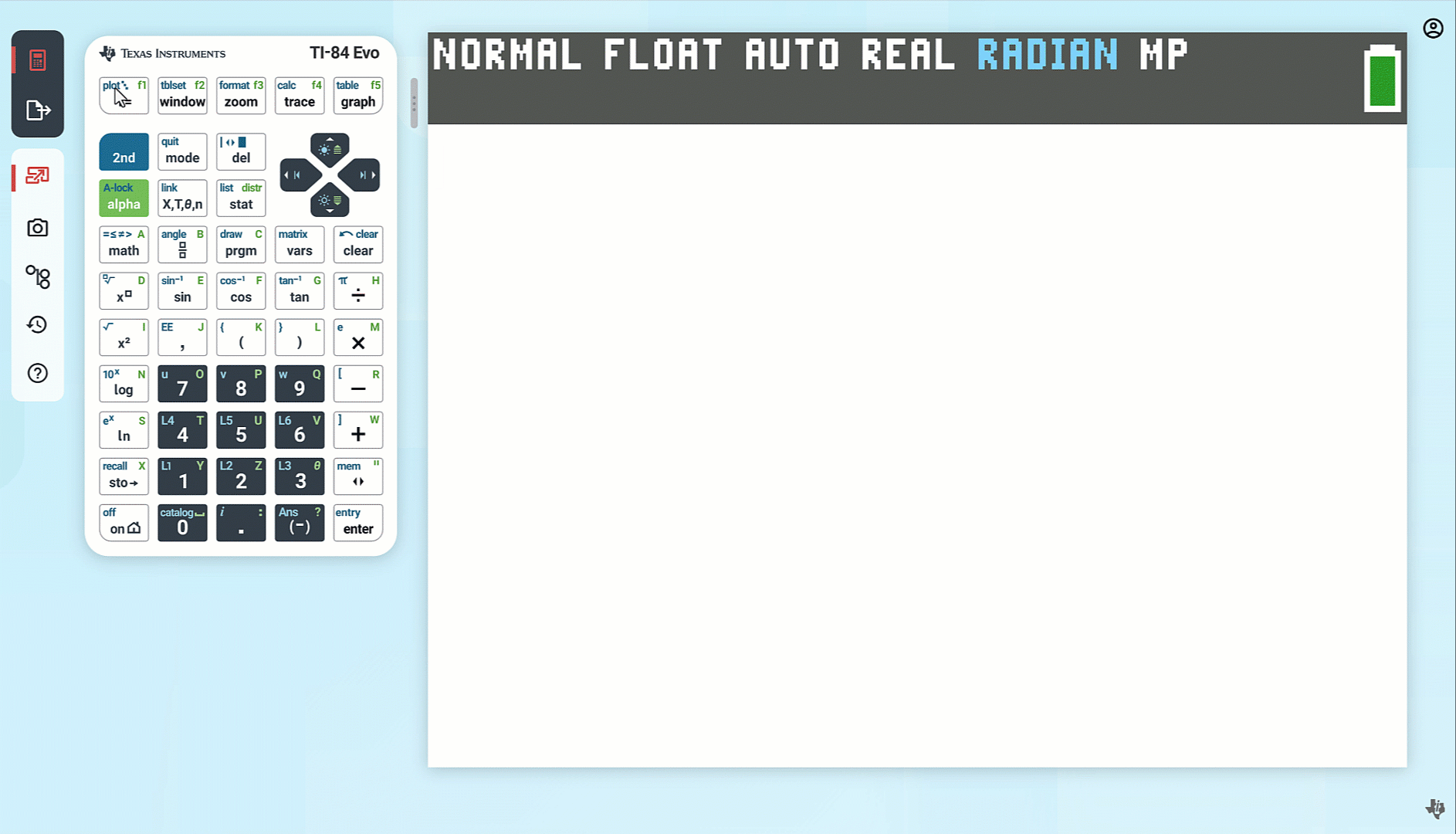The height and width of the screenshot is (834, 1456).
Task: Click the trace key
Action: (x=300, y=96)
